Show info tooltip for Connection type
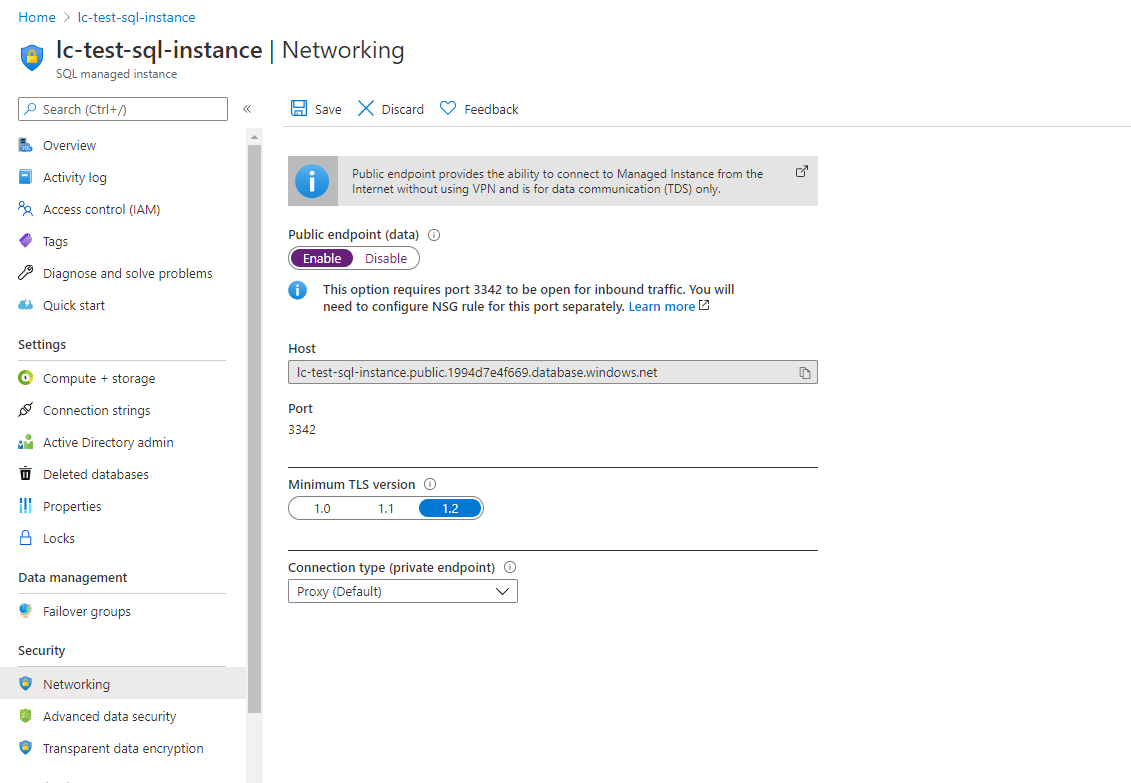This screenshot has height=783, width=1131. tap(510, 567)
